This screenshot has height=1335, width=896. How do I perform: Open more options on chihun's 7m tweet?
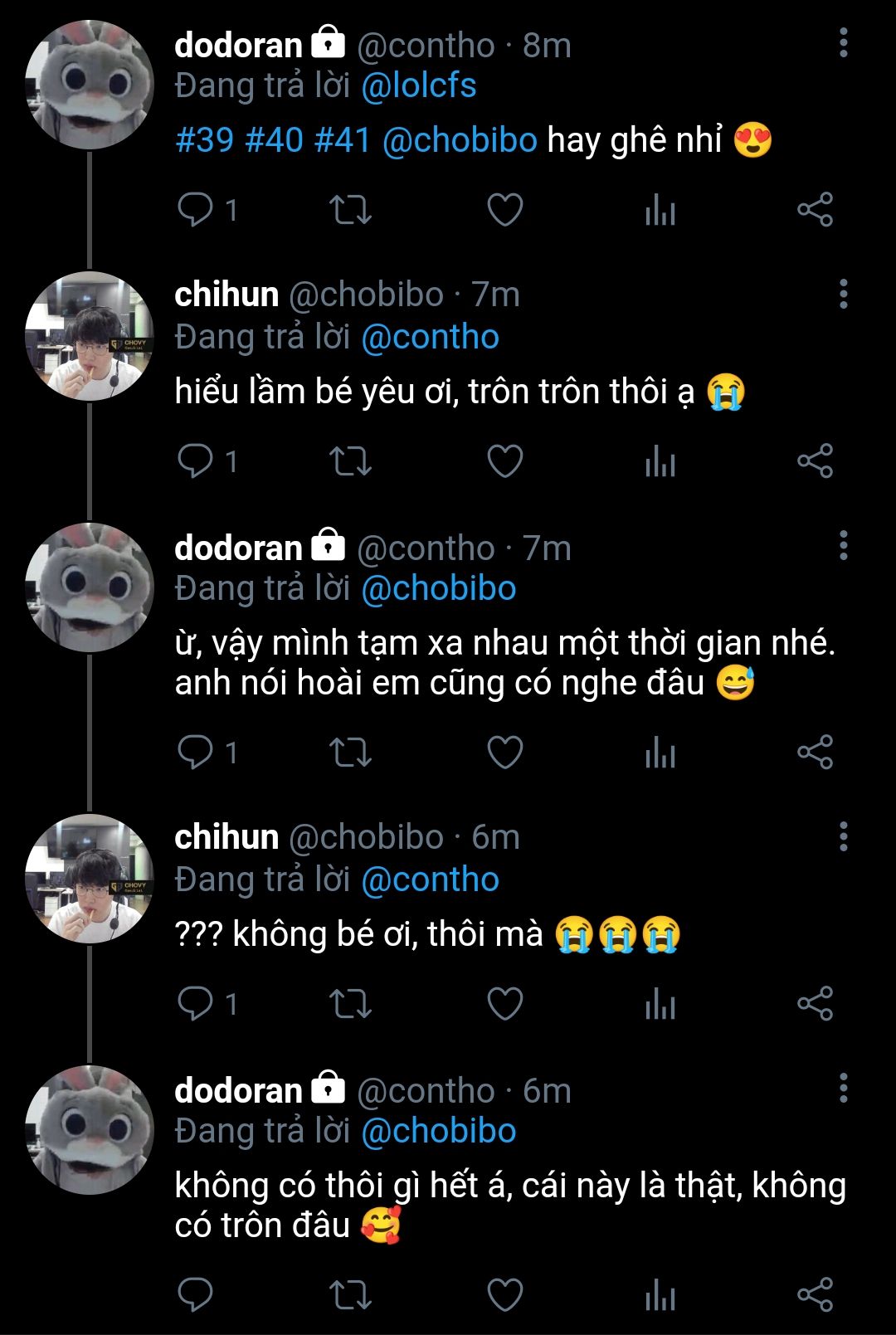pos(843,294)
